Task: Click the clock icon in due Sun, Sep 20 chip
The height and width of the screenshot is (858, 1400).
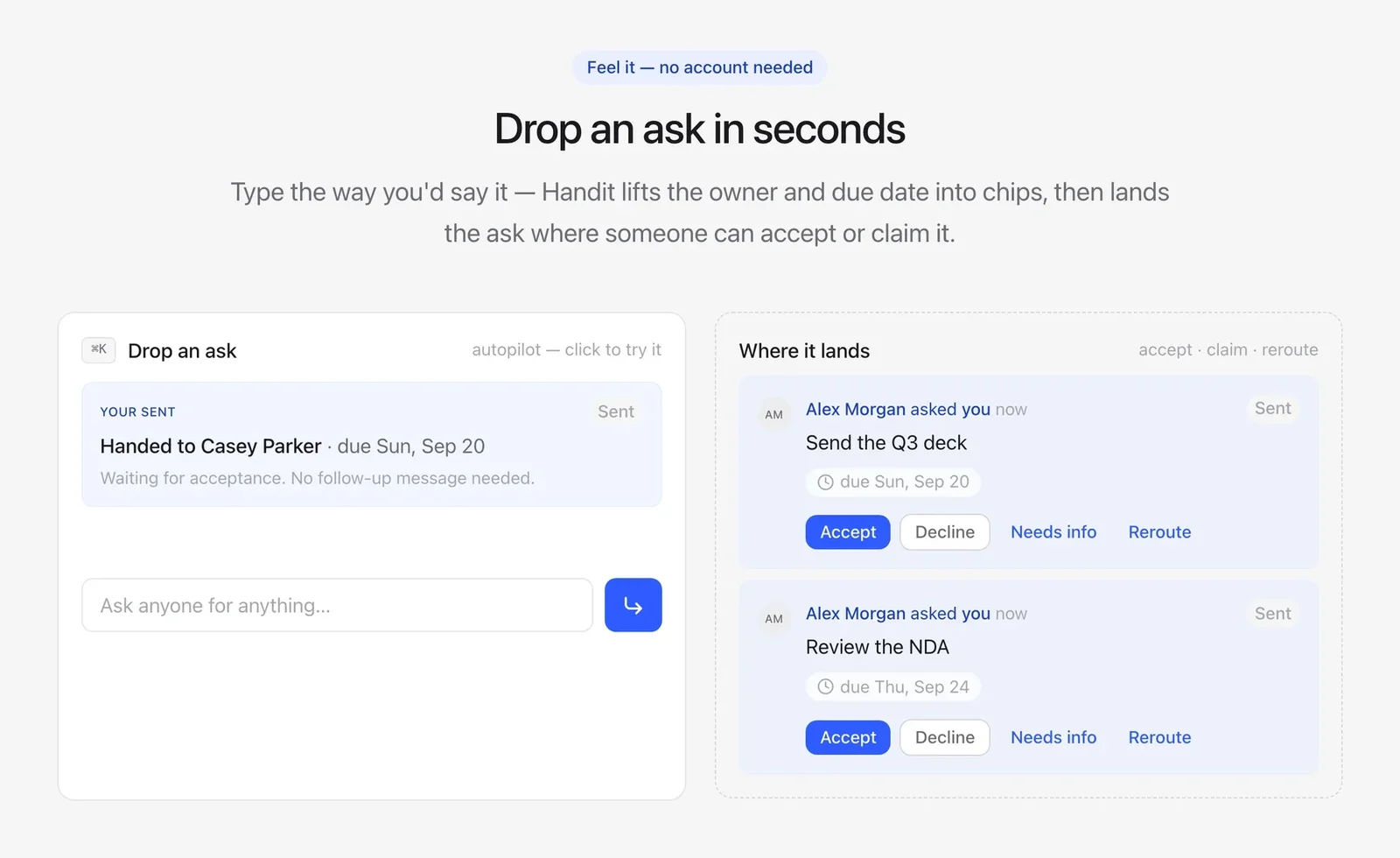Action: click(825, 482)
